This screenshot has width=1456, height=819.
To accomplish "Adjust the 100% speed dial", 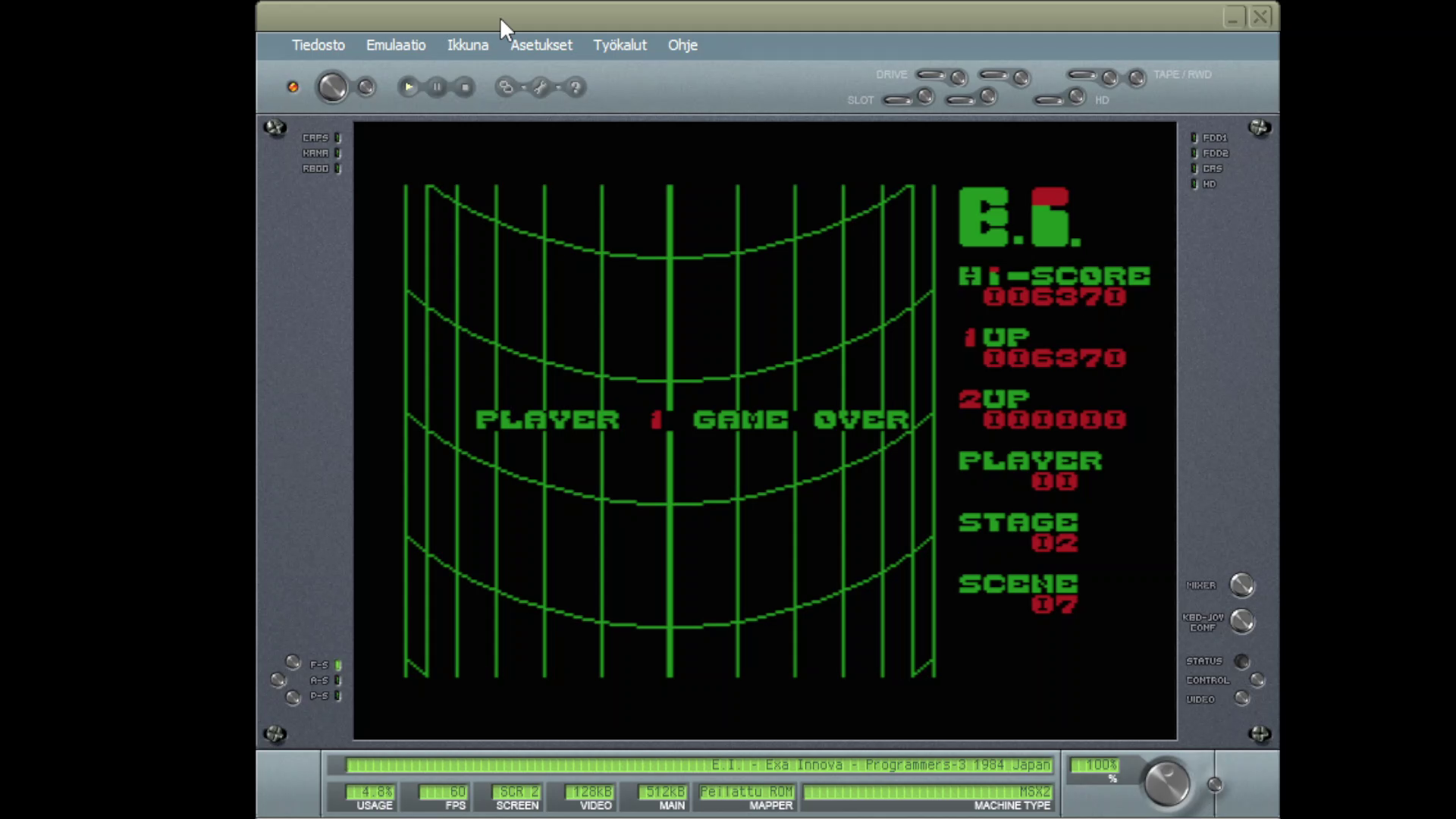I will click(x=1166, y=783).
